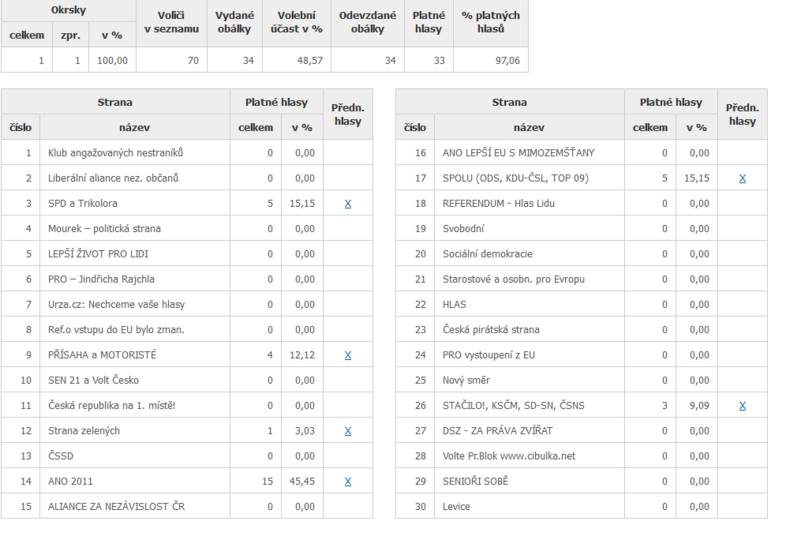
Task: Open preferential votes X for PŘÍSAHA a MOTORISTÉ
Action: pos(348,355)
